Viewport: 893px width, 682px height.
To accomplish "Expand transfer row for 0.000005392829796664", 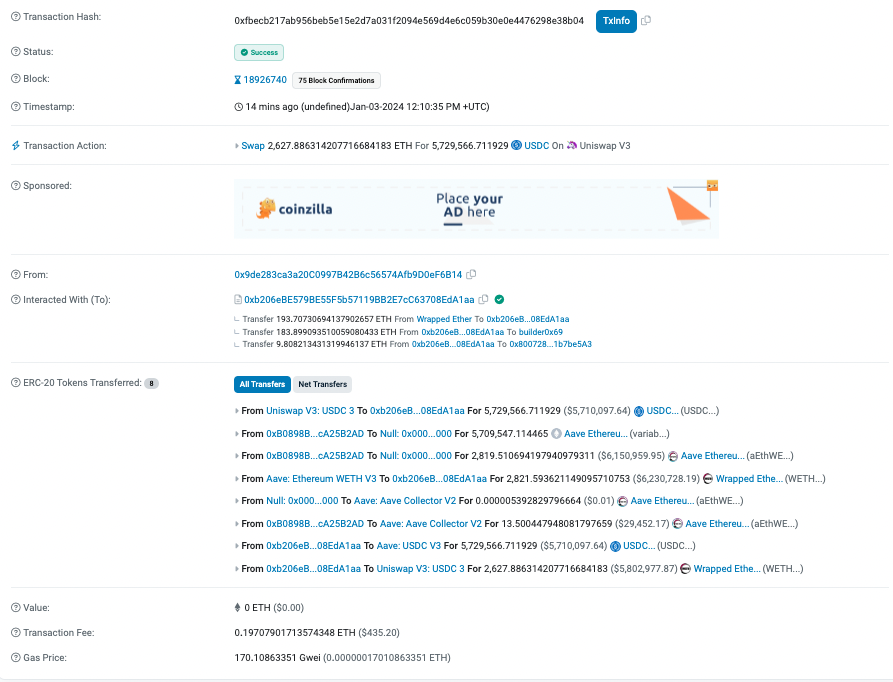I will click(237, 501).
